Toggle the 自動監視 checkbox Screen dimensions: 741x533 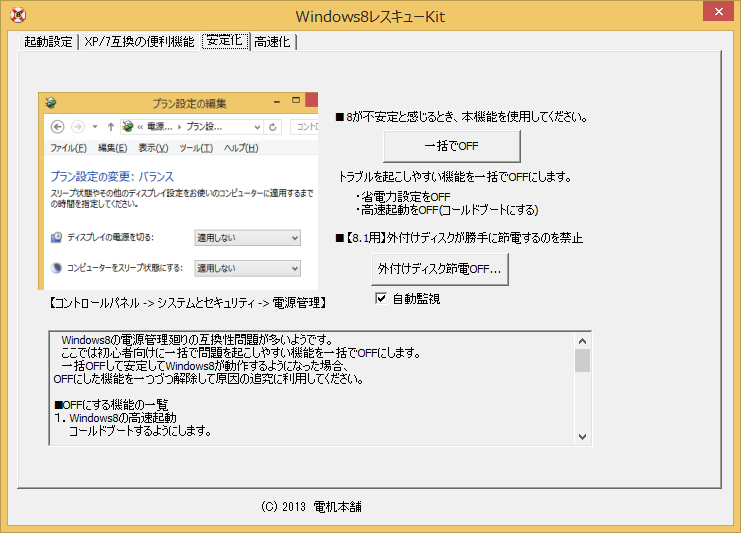click(380, 298)
